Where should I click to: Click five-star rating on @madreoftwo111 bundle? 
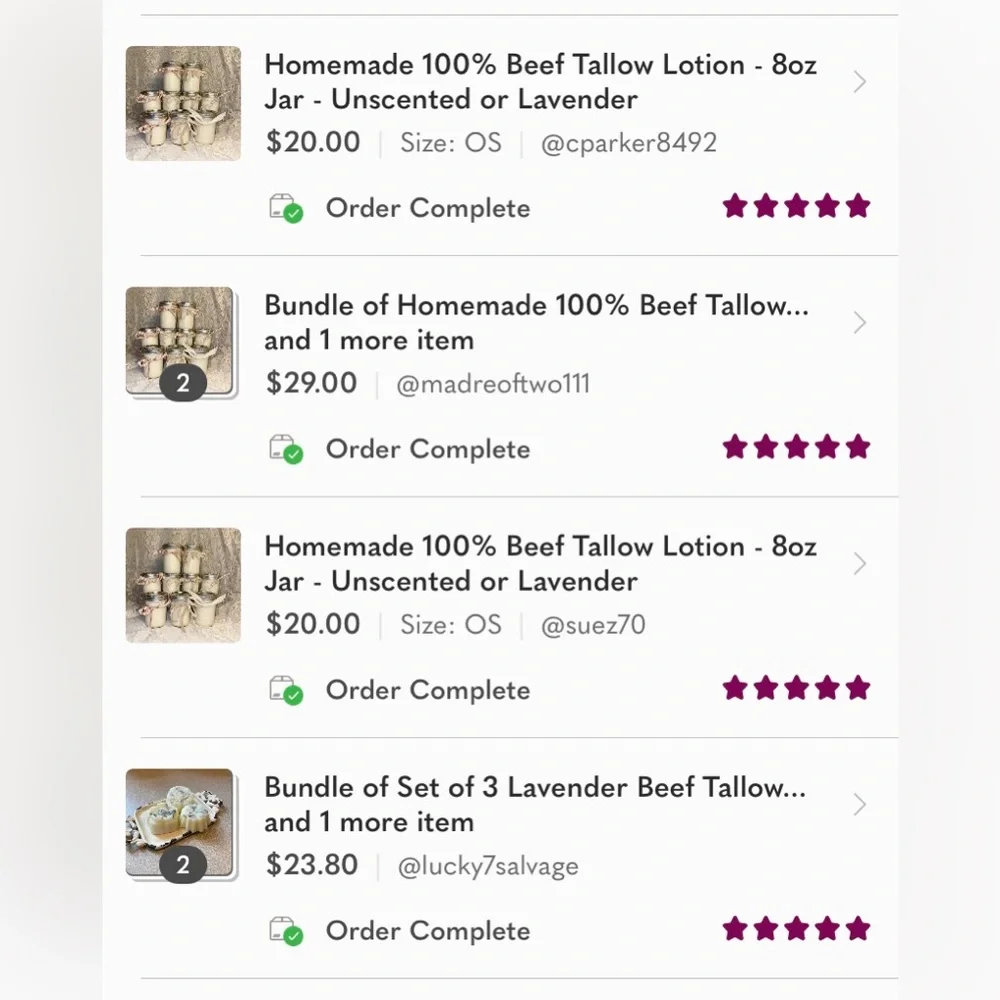[x=796, y=447]
